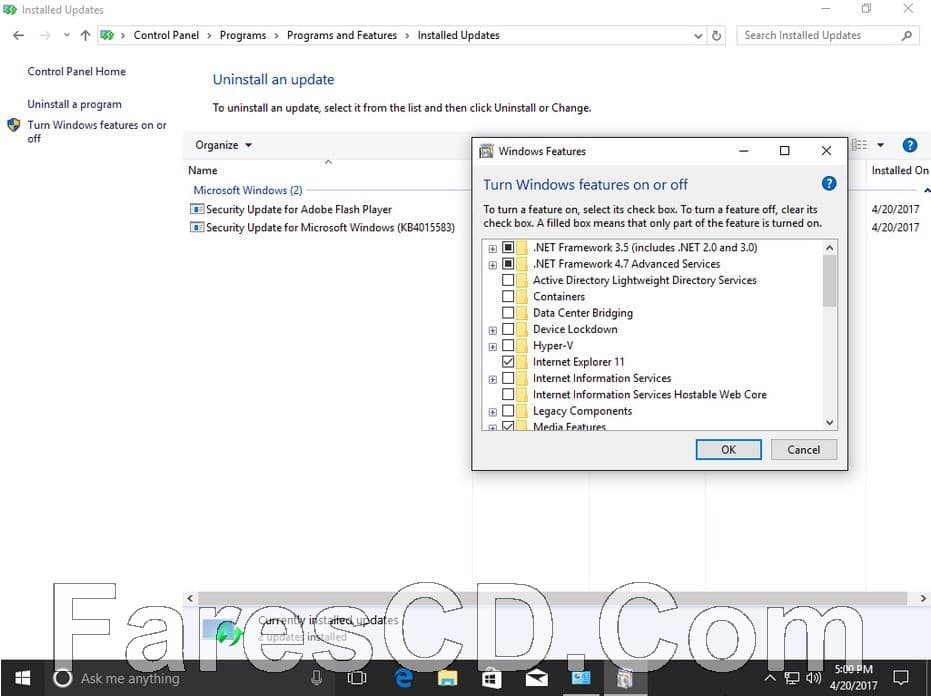The image size is (931, 696).
Task: Click the network tray icon
Action: 791,678
